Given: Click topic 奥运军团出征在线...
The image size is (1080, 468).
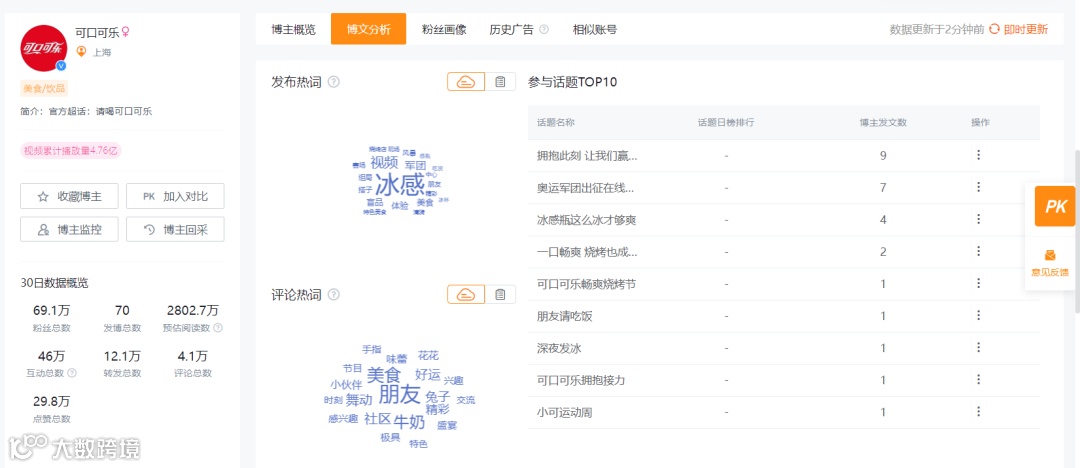Looking at the screenshot, I should pos(585,187).
